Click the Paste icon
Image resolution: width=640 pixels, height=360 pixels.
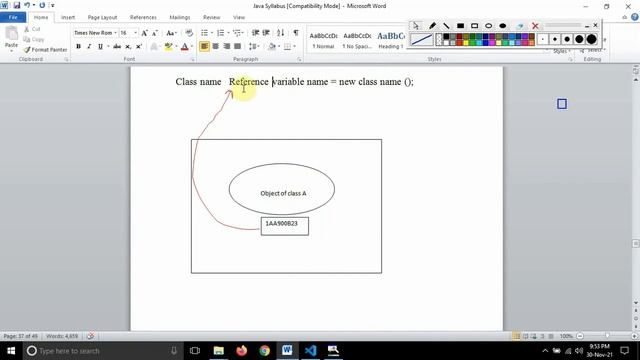pos(11,33)
